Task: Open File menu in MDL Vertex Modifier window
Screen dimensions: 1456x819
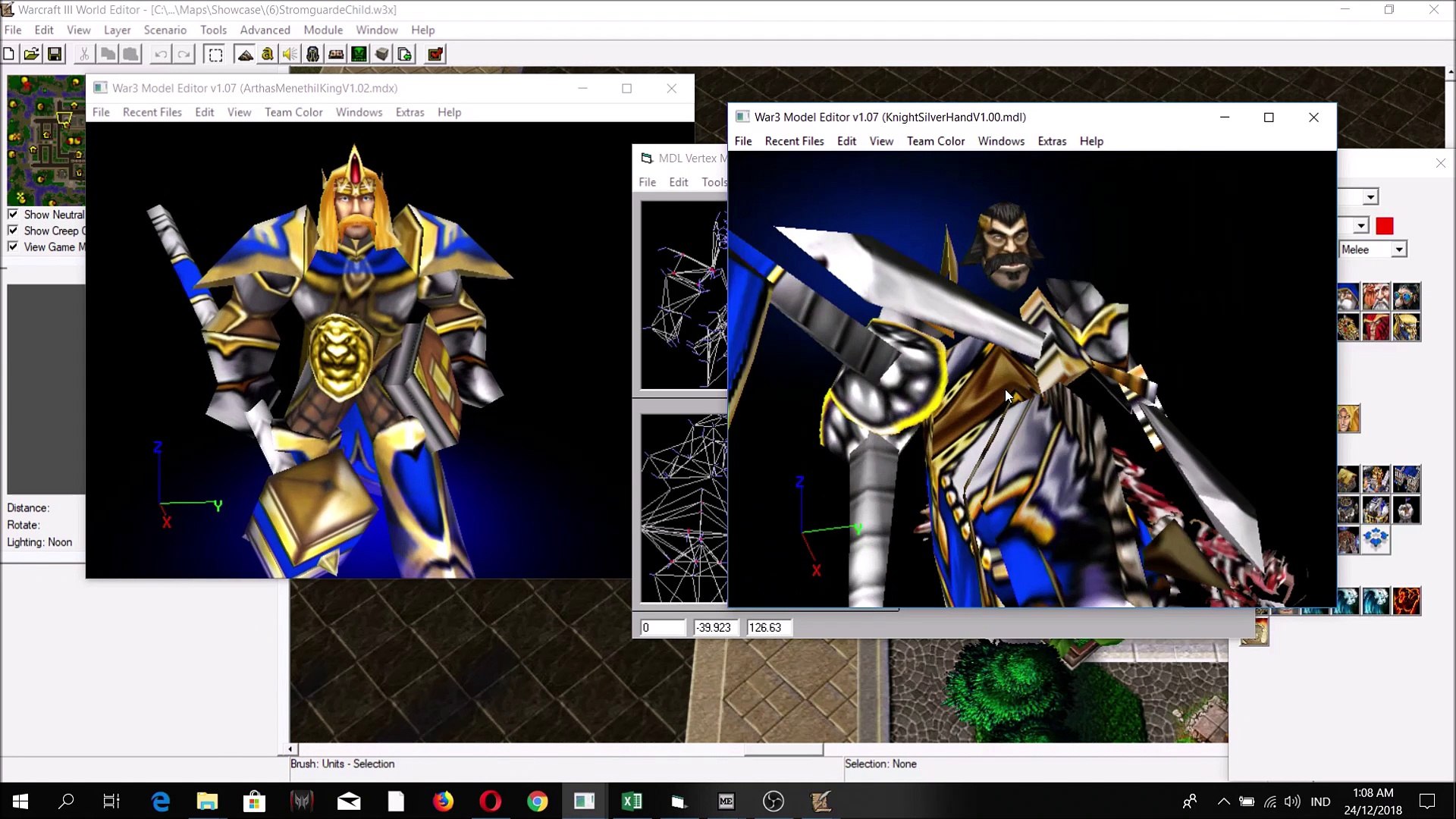Action: pos(648,182)
